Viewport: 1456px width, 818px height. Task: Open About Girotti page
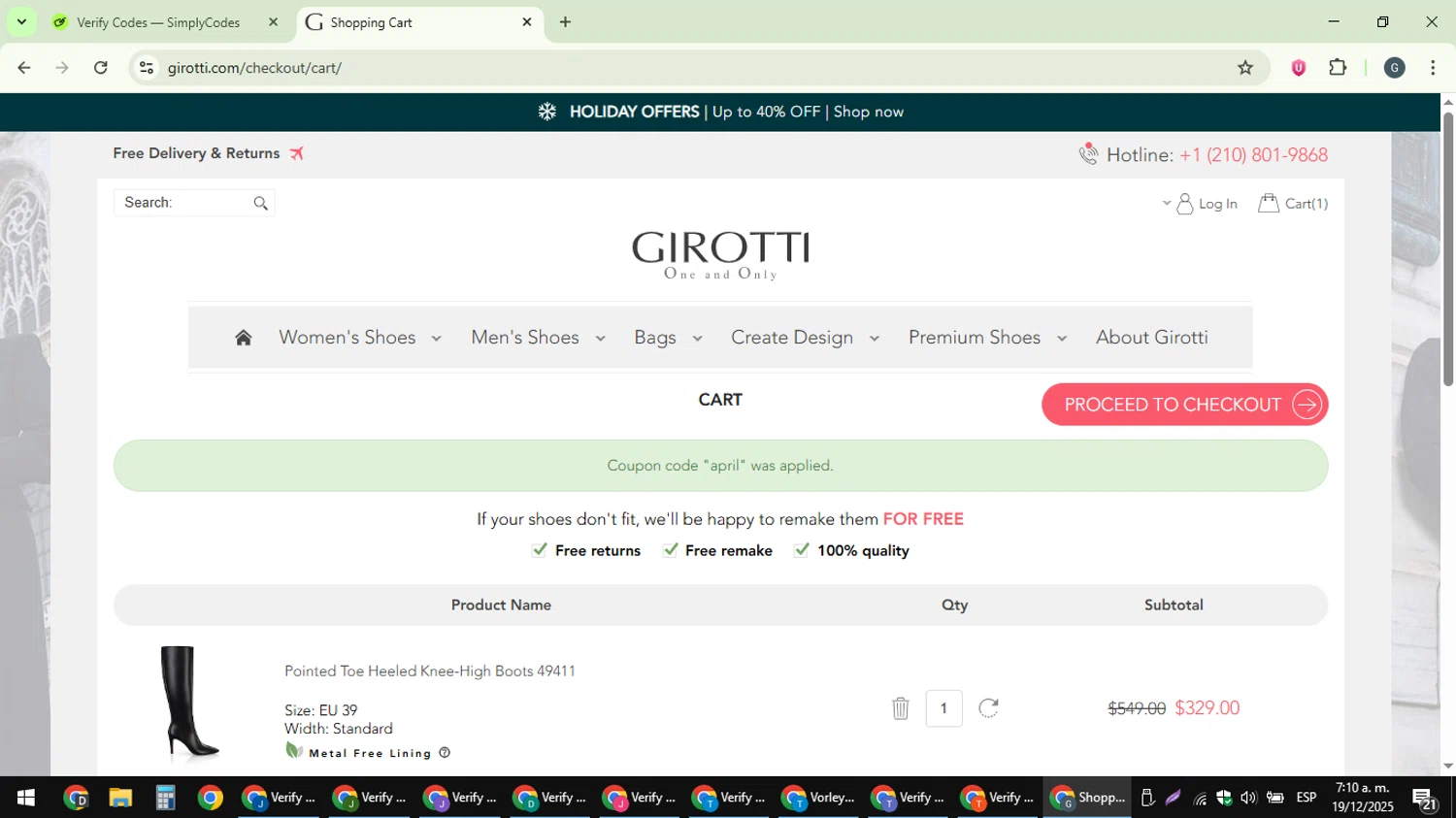coord(1152,337)
